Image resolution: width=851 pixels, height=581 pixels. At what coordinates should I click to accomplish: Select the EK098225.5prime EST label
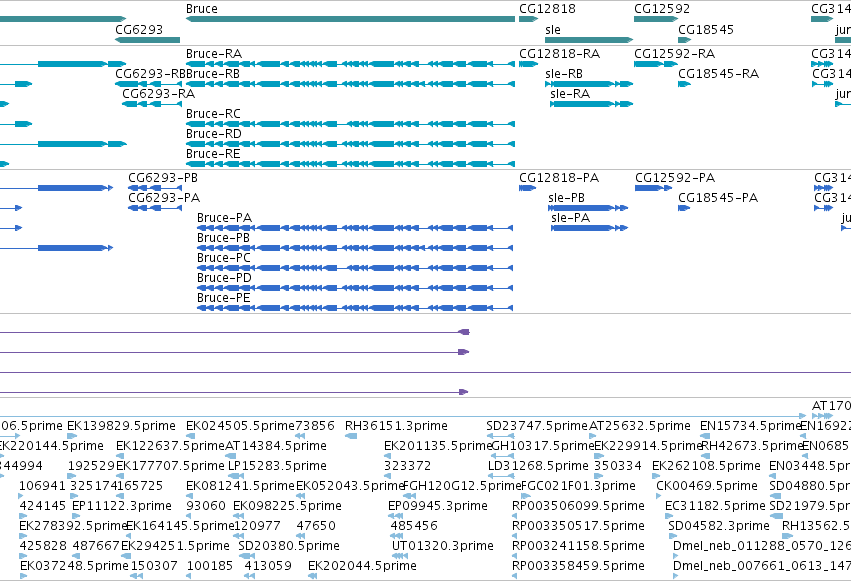click(287, 506)
